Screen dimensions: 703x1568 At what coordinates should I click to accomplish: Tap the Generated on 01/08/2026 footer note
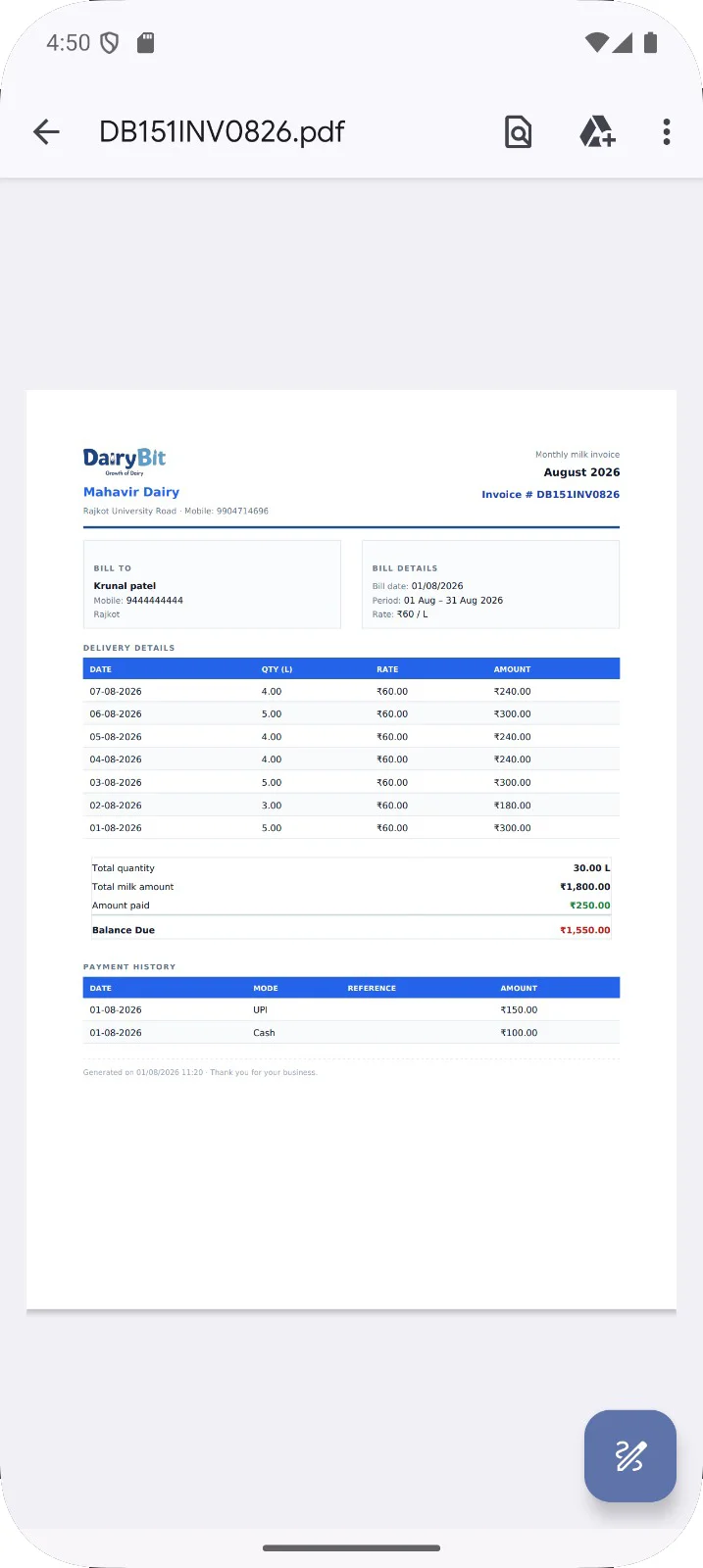pos(200,1072)
